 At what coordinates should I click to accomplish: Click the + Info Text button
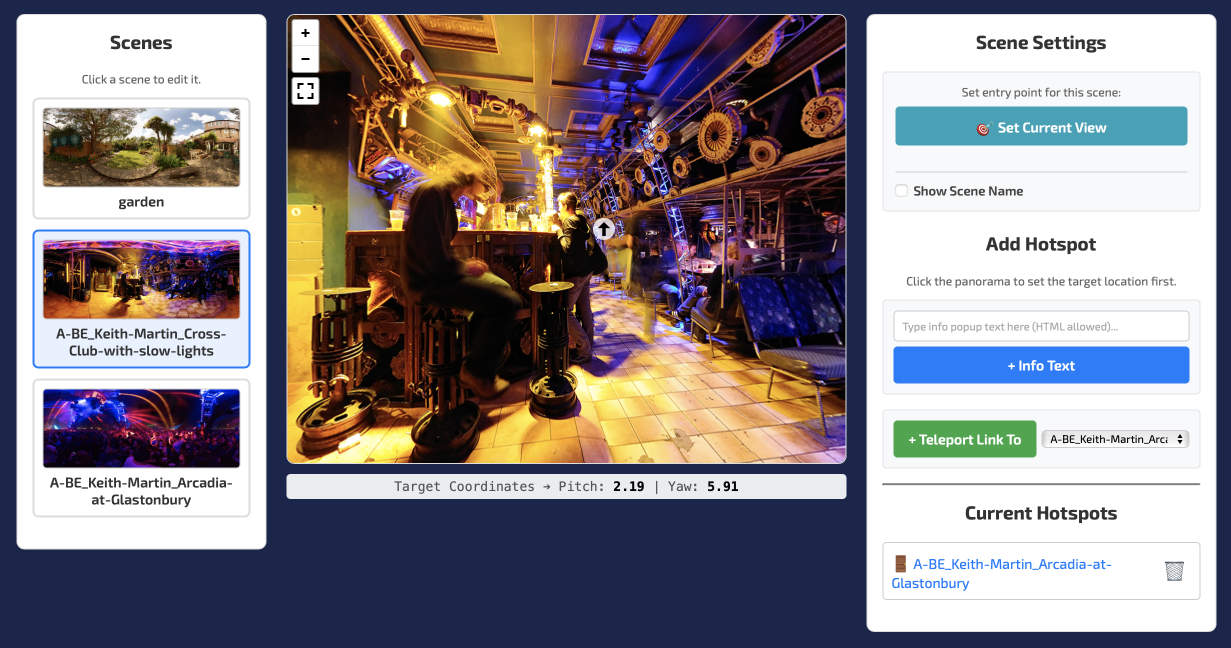point(1040,365)
